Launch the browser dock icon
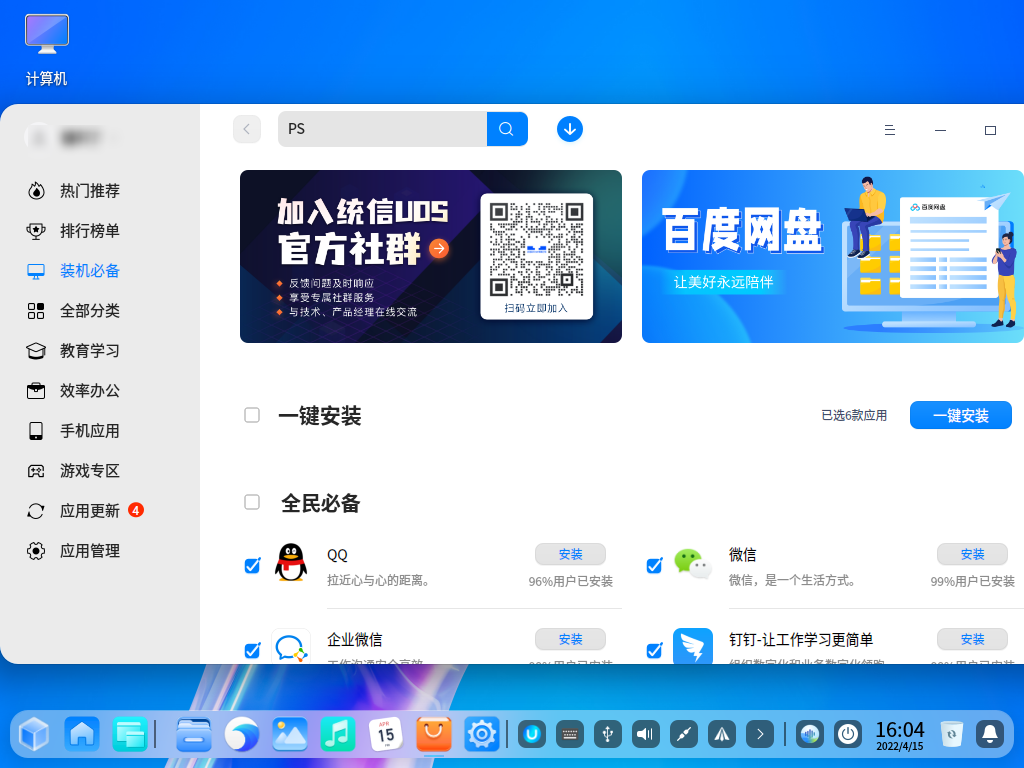Screen dimensions: 1024x768 click(x=242, y=734)
